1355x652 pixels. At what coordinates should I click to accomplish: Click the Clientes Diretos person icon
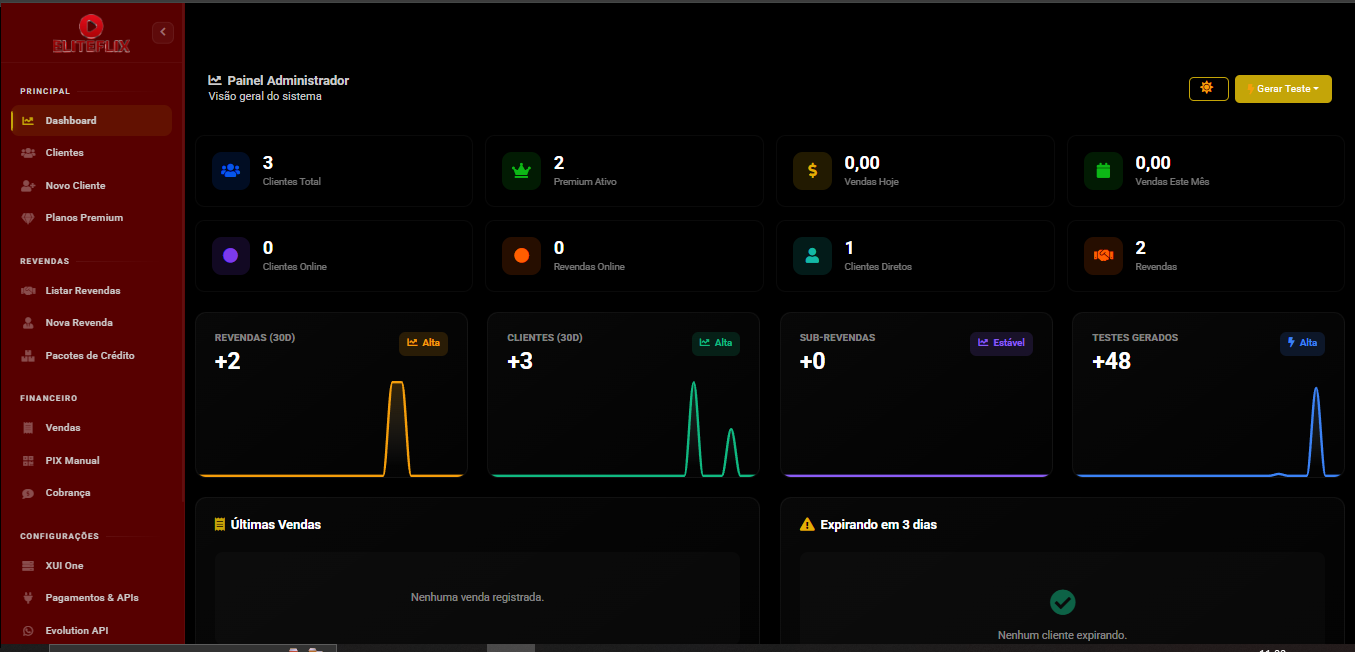tap(812, 256)
